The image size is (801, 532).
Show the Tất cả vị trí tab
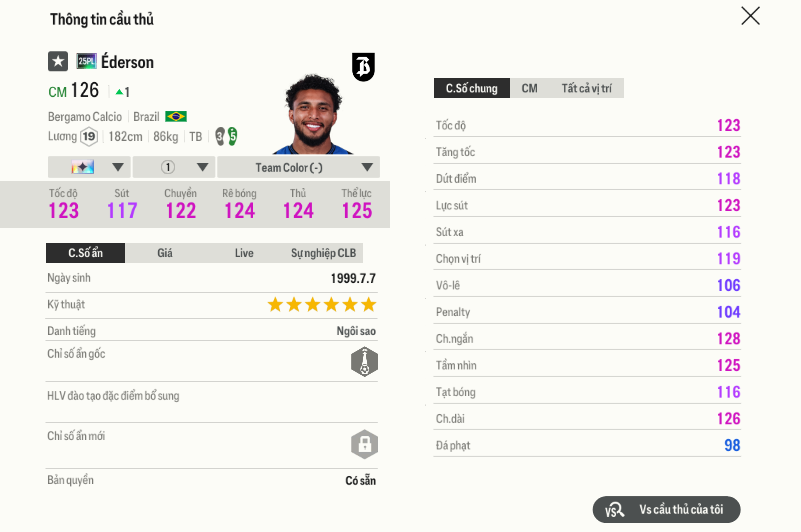(x=587, y=89)
